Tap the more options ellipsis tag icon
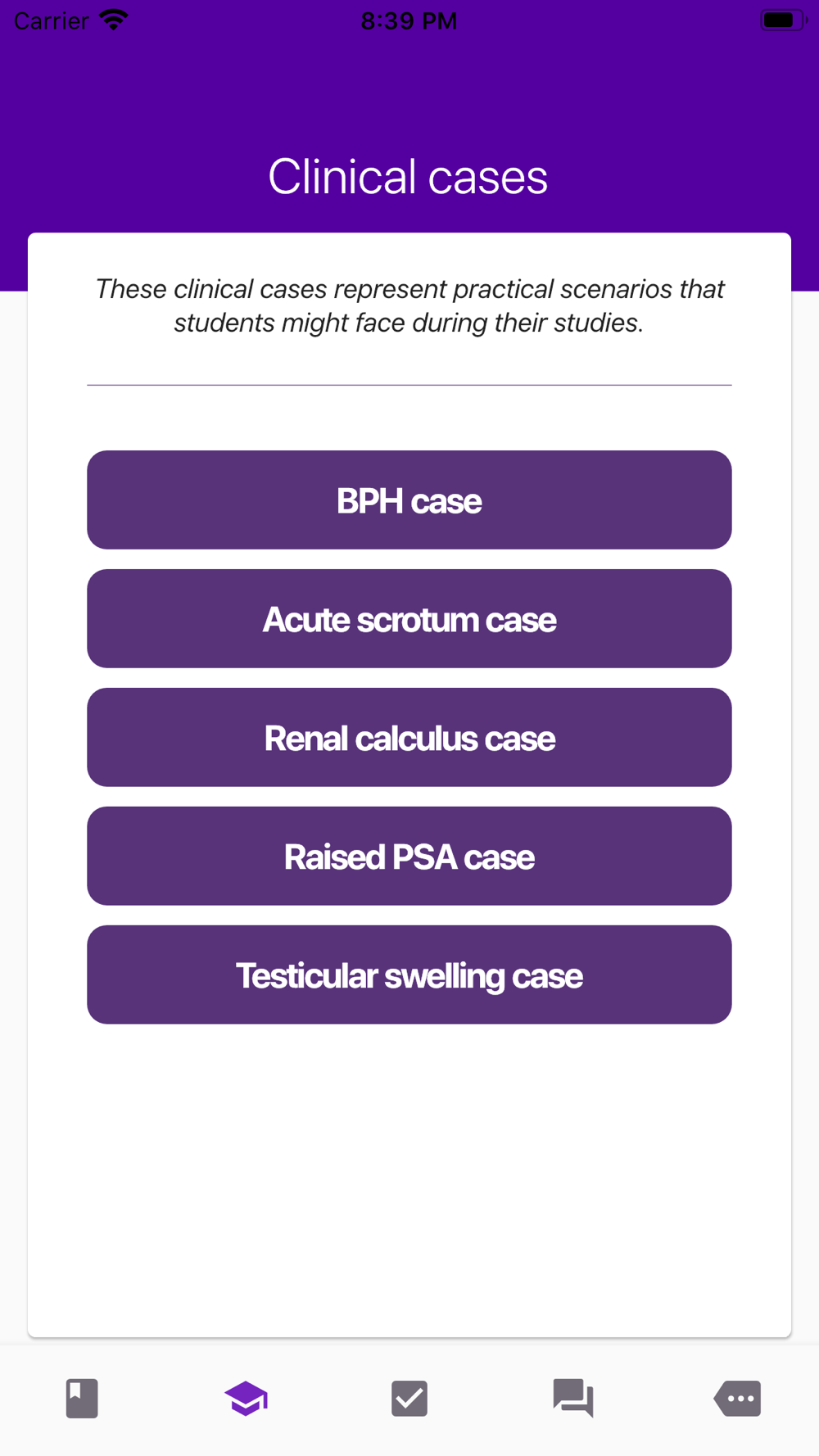This screenshot has width=819, height=1456. pyautogui.click(x=737, y=1398)
